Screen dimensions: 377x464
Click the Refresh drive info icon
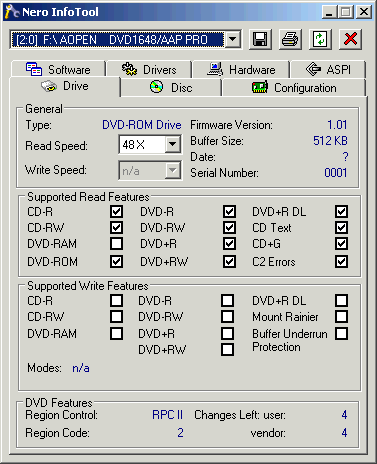point(320,39)
